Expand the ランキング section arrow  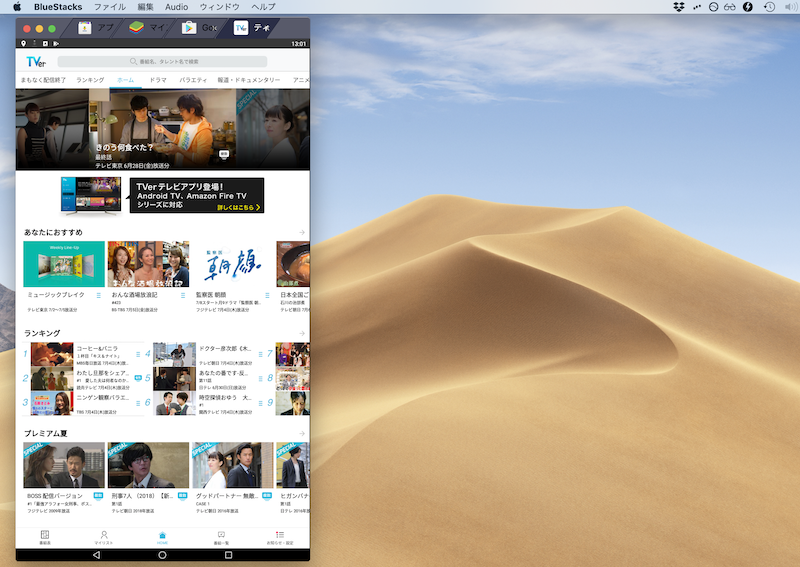pos(302,333)
